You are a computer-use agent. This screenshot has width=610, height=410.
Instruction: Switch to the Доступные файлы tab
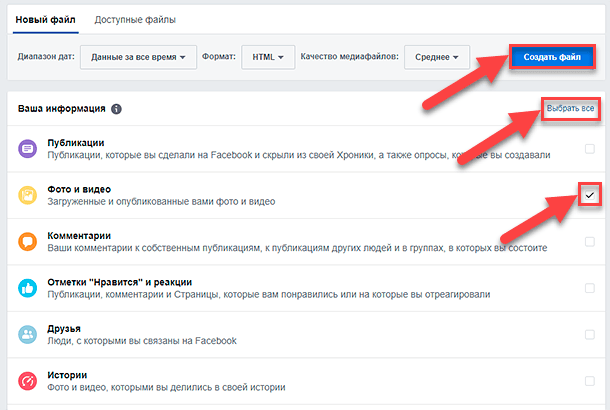tap(134, 20)
